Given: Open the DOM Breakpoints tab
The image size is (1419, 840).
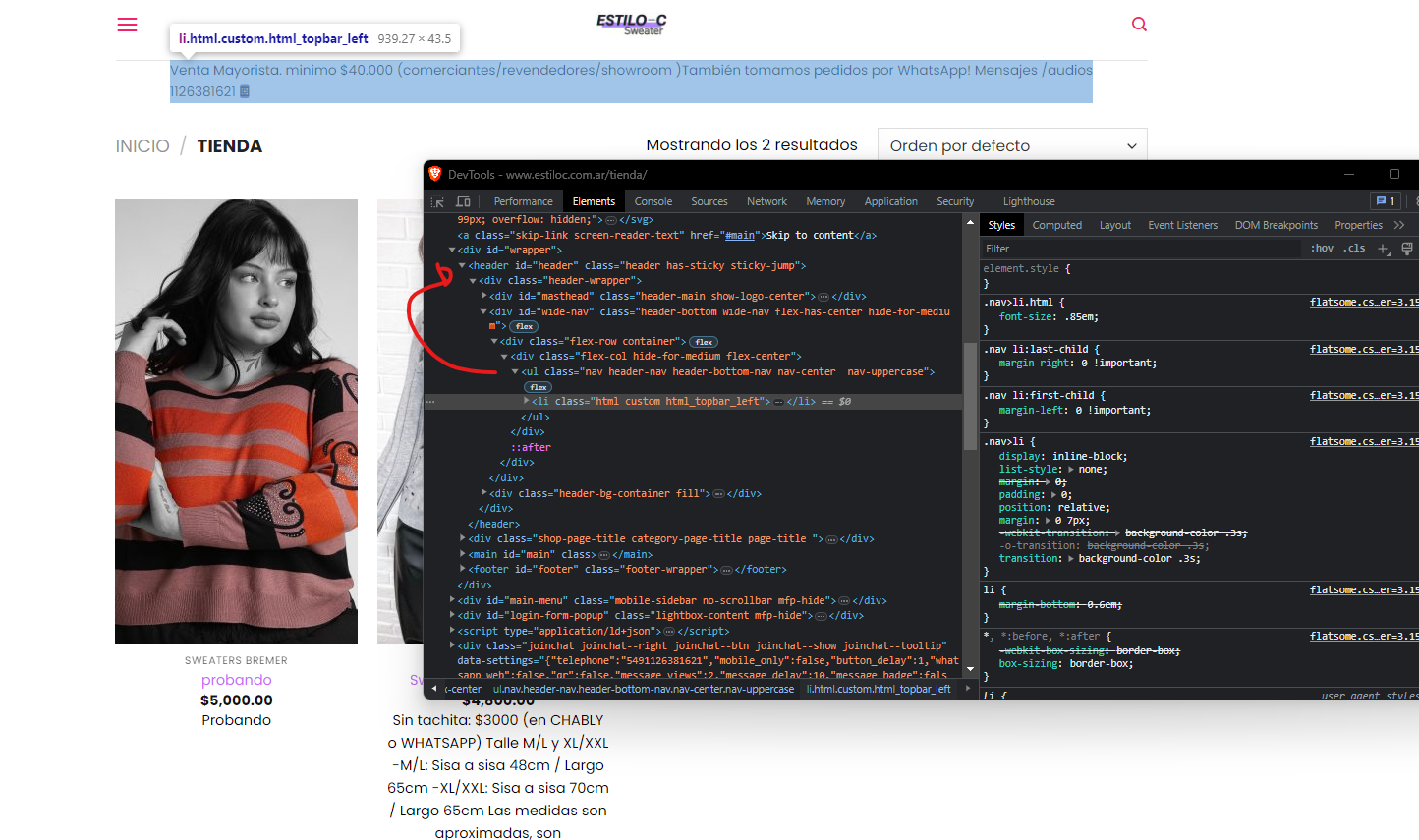Looking at the screenshot, I should click(1277, 225).
